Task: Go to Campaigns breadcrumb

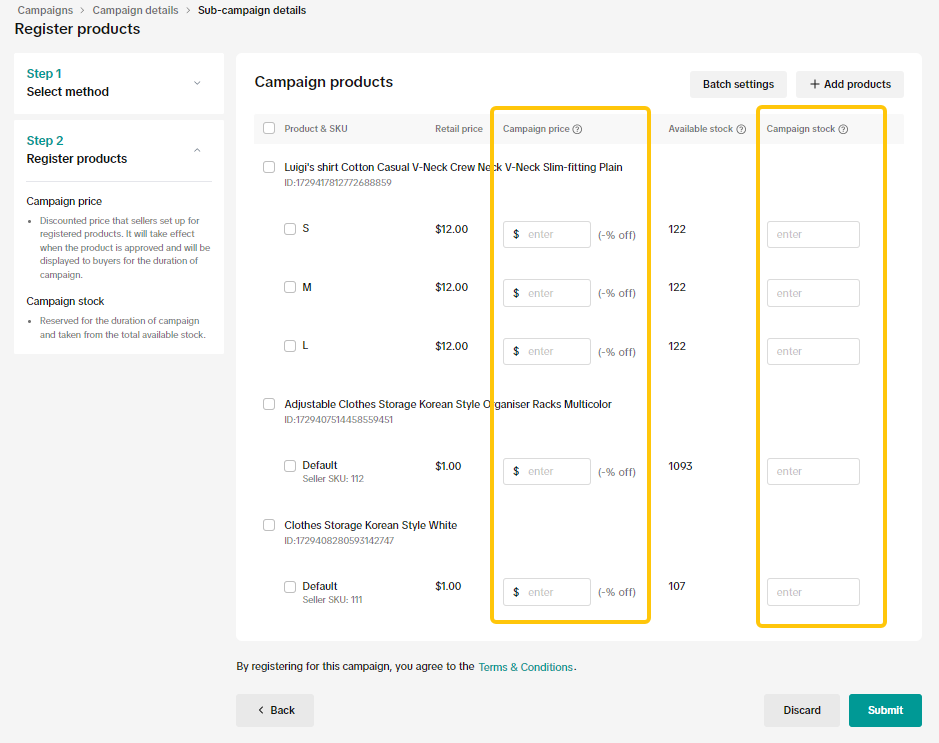Action: (45, 10)
